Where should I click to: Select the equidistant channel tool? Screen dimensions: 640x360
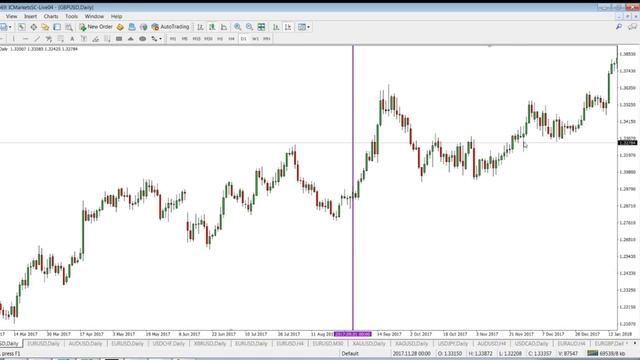pos(49,39)
